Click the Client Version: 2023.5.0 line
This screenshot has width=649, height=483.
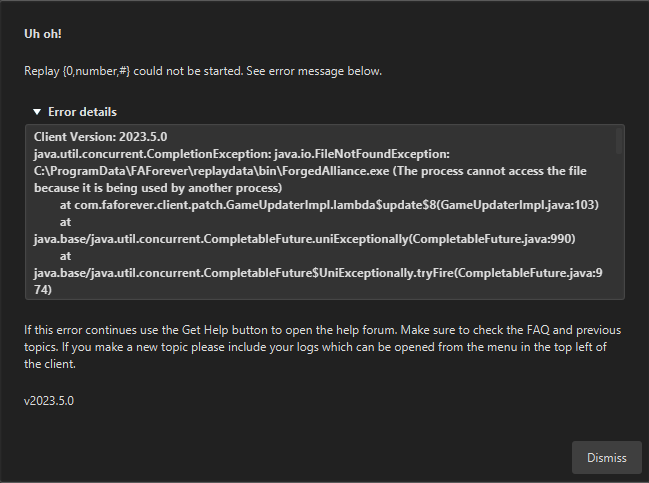pos(101,137)
